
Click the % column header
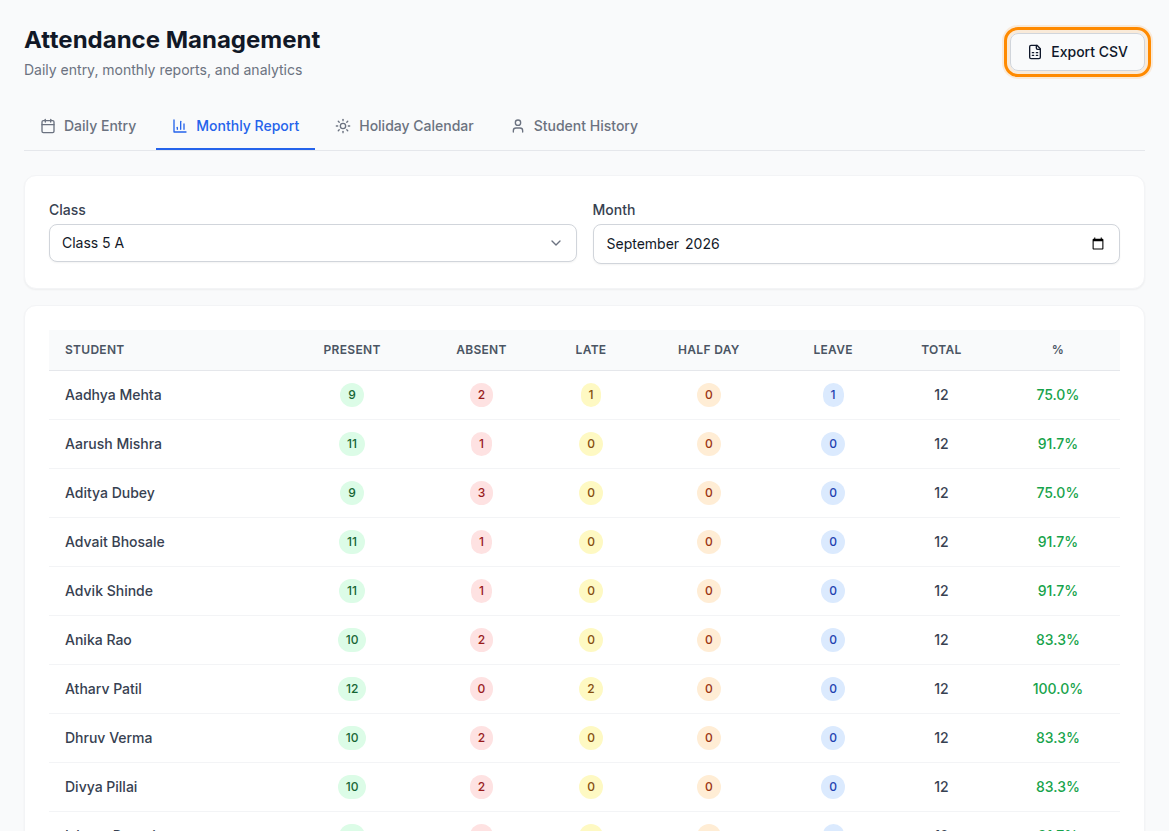(1057, 350)
